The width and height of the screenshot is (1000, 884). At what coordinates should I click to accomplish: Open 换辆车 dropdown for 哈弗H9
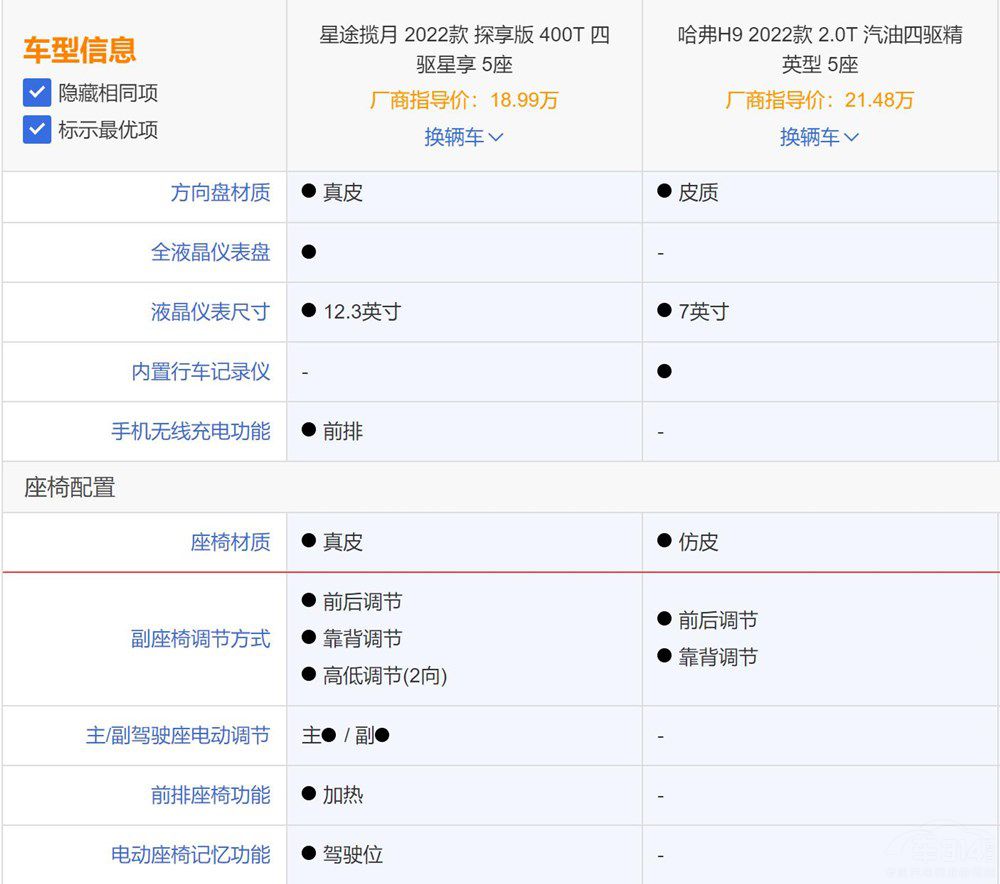click(819, 137)
